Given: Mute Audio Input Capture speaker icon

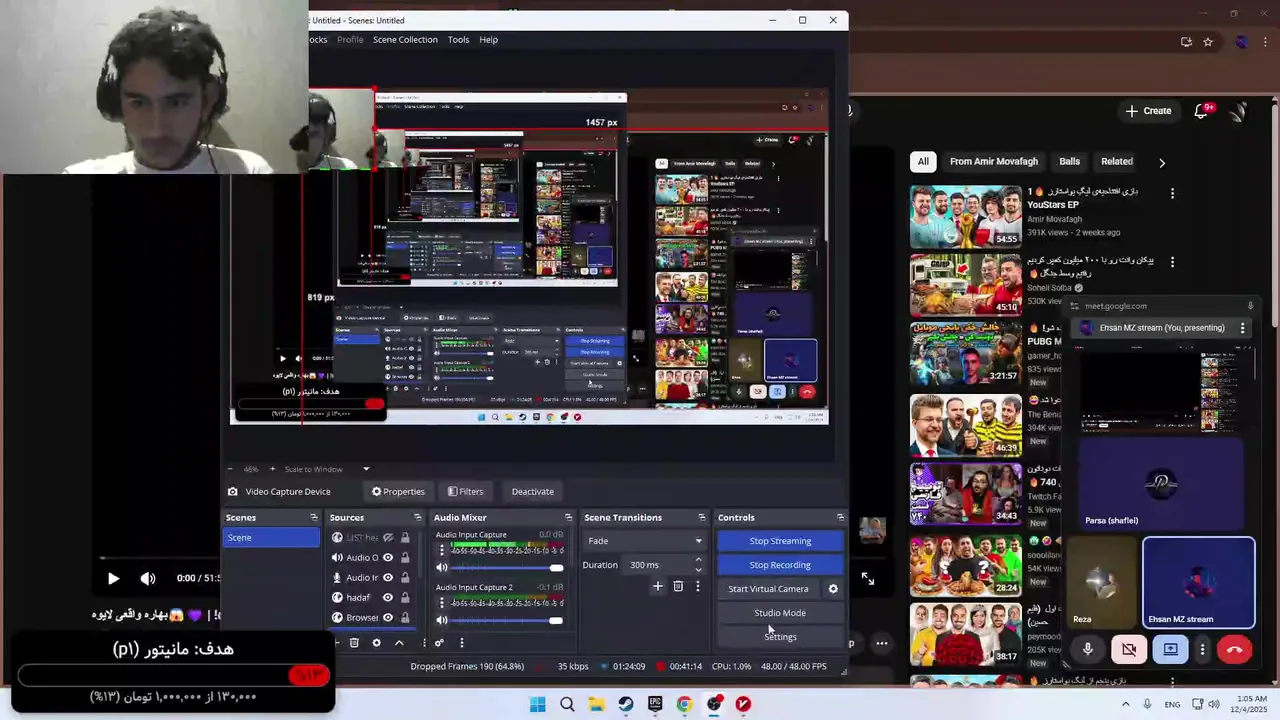Looking at the screenshot, I should [442, 567].
